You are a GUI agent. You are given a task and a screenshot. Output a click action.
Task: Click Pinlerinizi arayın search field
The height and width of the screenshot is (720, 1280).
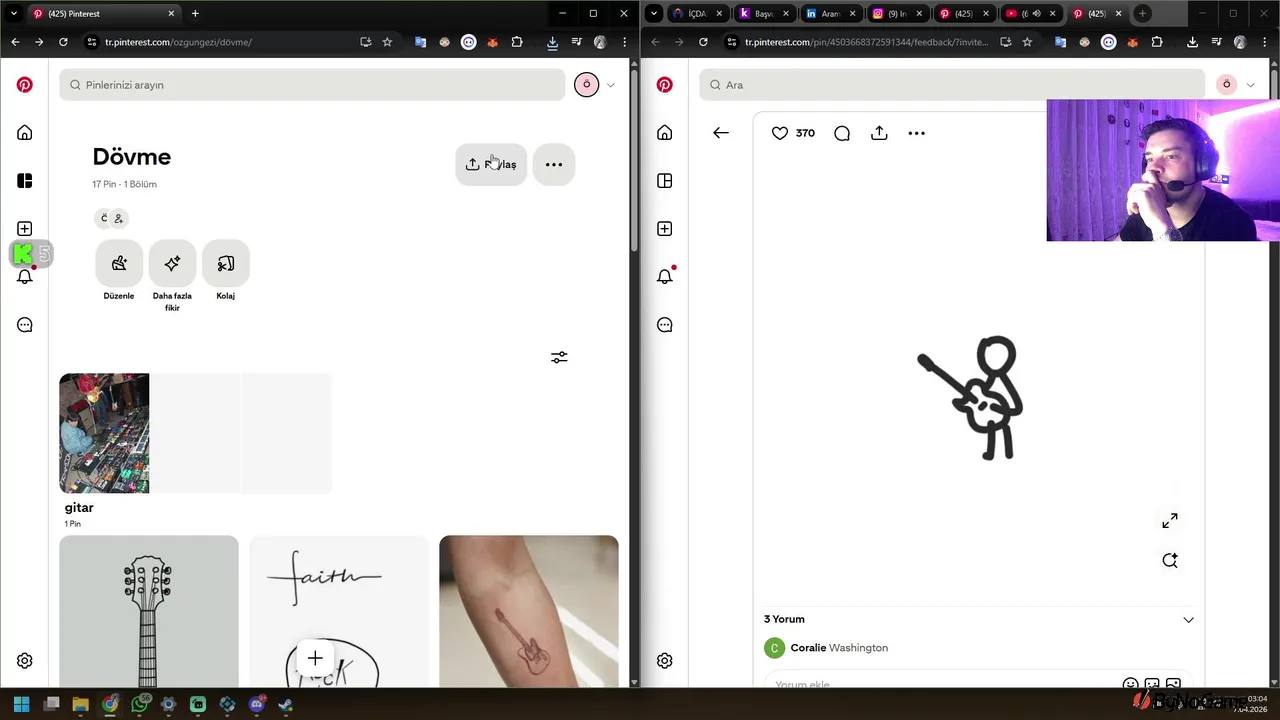click(312, 85)
